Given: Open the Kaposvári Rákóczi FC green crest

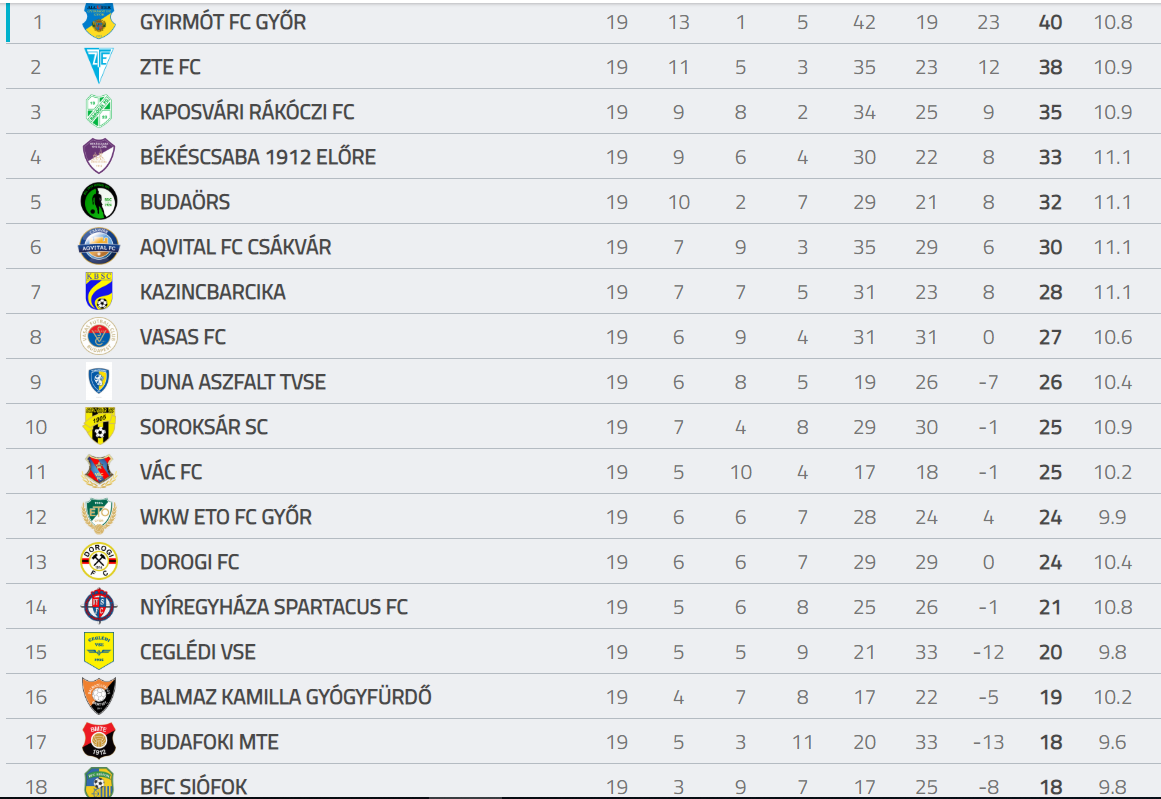Looking at the screenshot, I should 98,112.
